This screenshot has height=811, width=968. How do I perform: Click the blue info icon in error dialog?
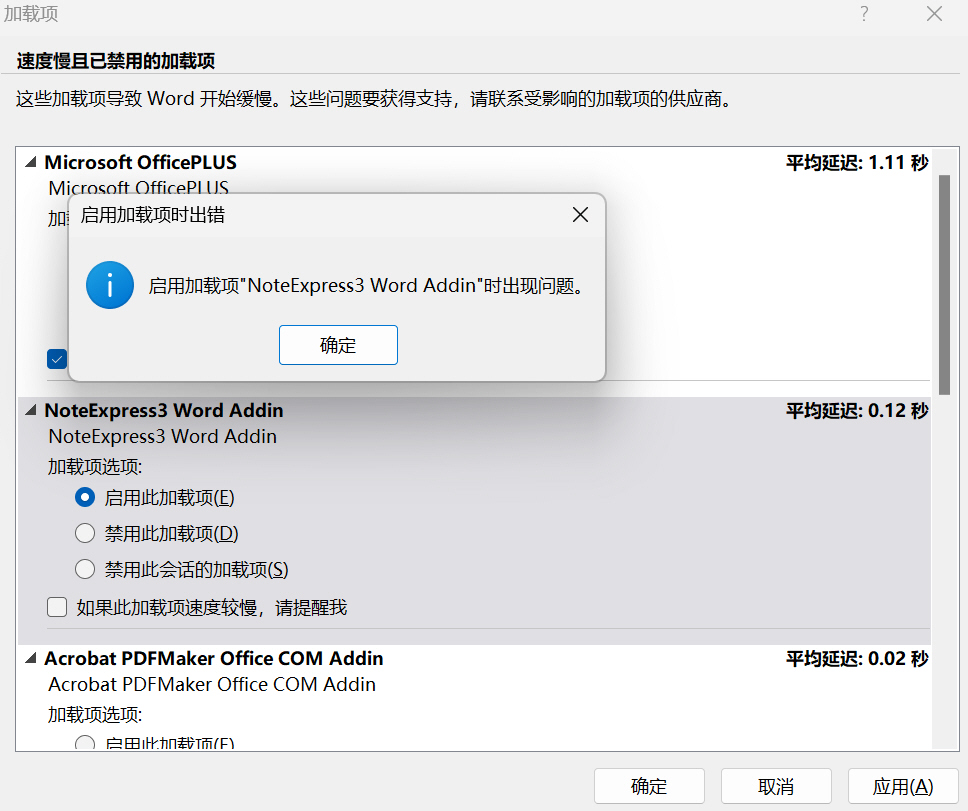[110, 285]
